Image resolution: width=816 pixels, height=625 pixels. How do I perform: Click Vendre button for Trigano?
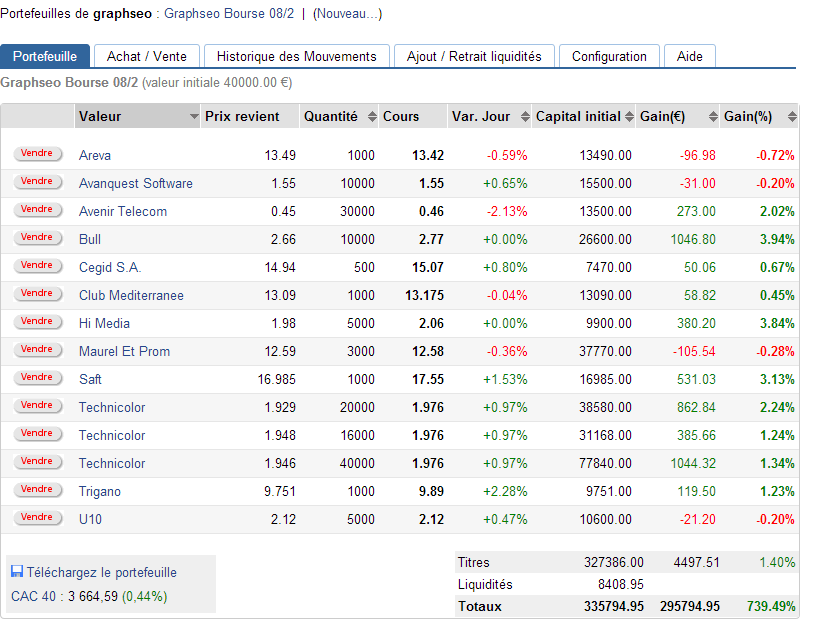pos(37,489)
